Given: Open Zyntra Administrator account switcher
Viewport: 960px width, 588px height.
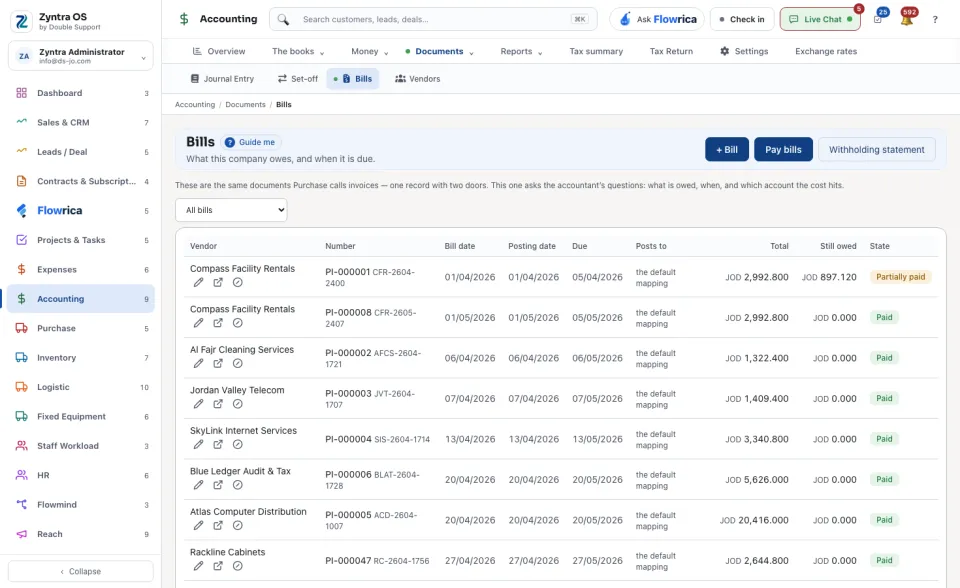Looking at the screenshot, I should coord(81,56).
